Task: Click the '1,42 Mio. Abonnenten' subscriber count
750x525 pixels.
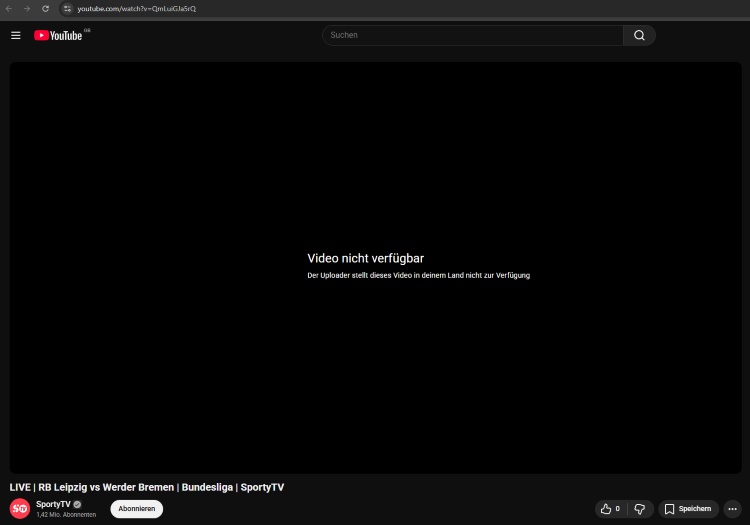Action: coord(66,515)
